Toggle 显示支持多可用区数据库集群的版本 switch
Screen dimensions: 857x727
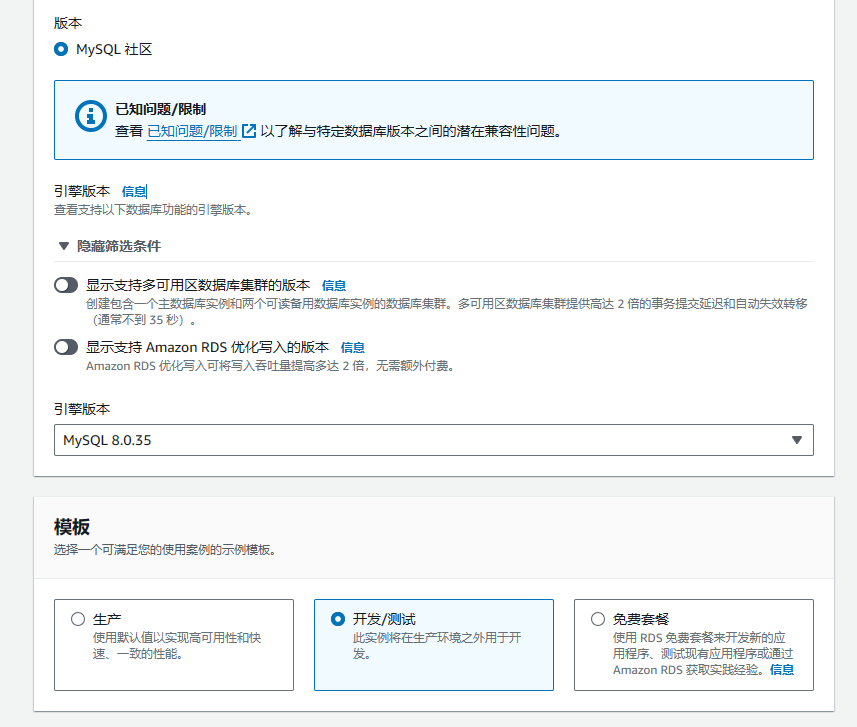[66, 285]
